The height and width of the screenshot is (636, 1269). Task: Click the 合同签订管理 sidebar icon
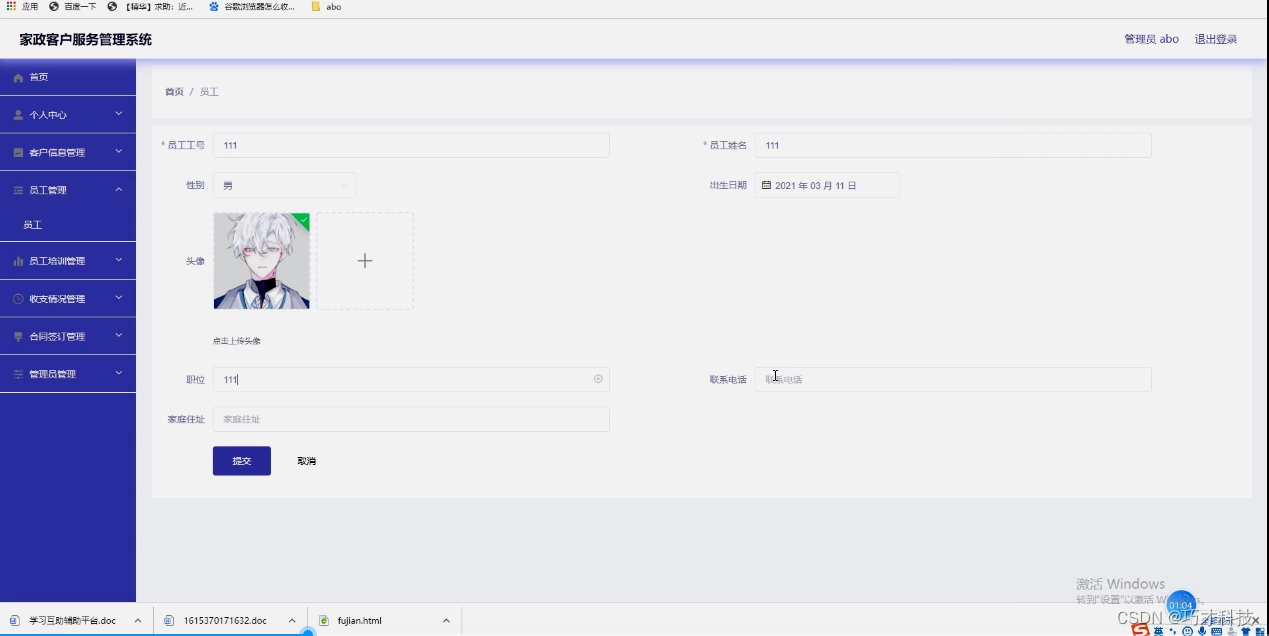click(x=18, y=337)
